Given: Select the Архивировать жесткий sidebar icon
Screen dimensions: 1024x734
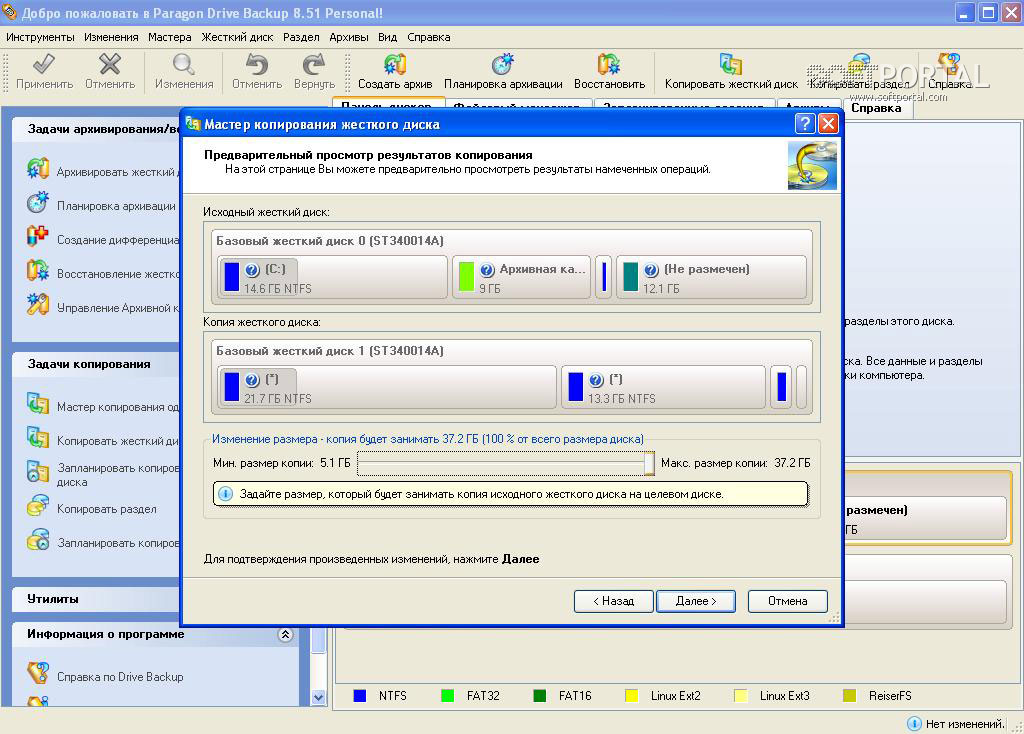Looking at the screenshot, I should coord(38,168).
